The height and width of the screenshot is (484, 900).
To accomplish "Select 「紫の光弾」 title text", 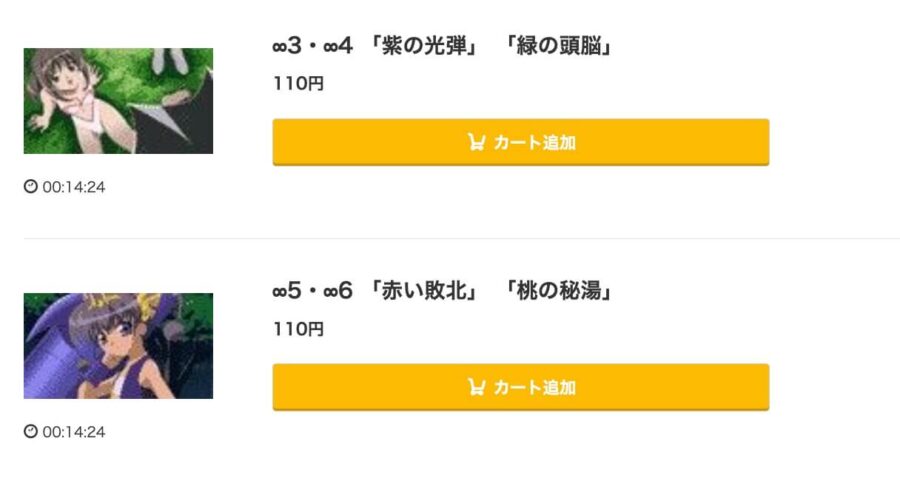I will tap(424, 45).
